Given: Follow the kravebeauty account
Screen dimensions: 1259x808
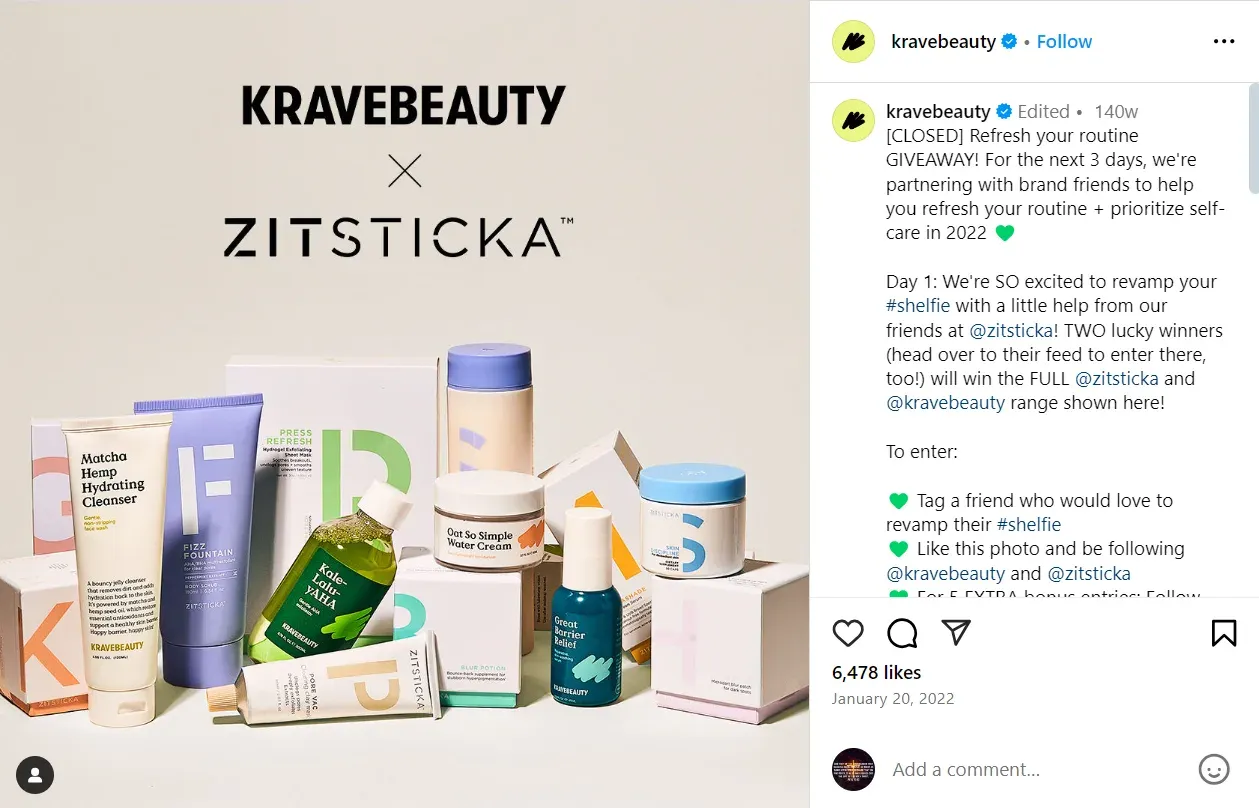Looking at the screenshot, I should 1064,42.
